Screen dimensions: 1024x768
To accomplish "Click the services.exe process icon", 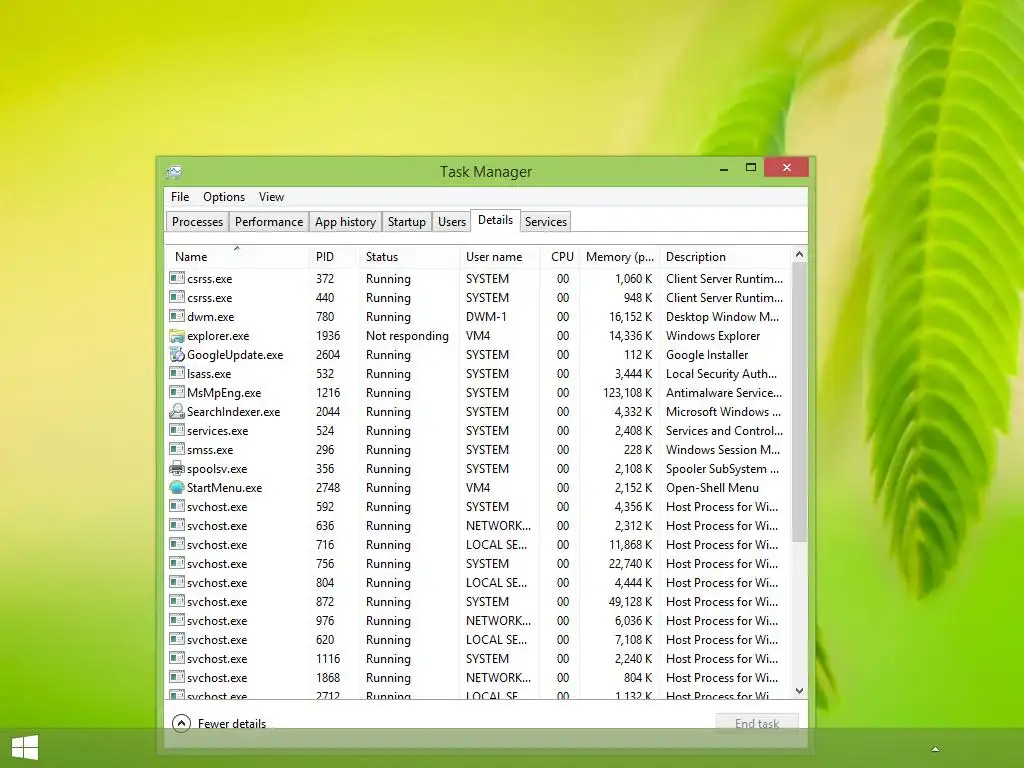I will (x=176, y=430).
